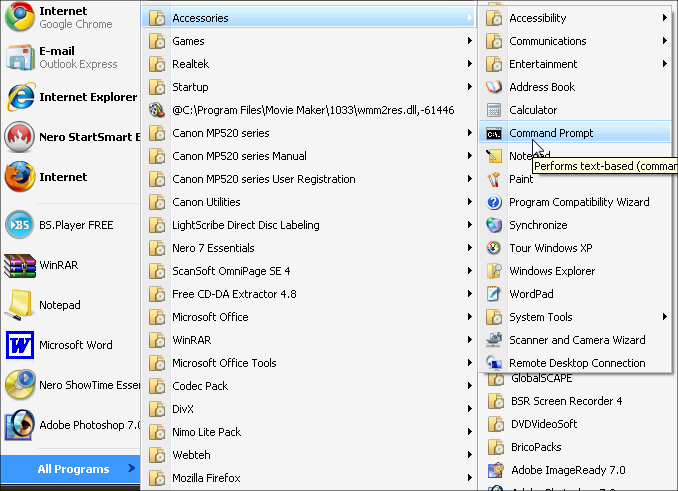This screenshot has width=678, height=491.
Task: Open Microsoft Office Tools folder
Action: tap(309, 363)
